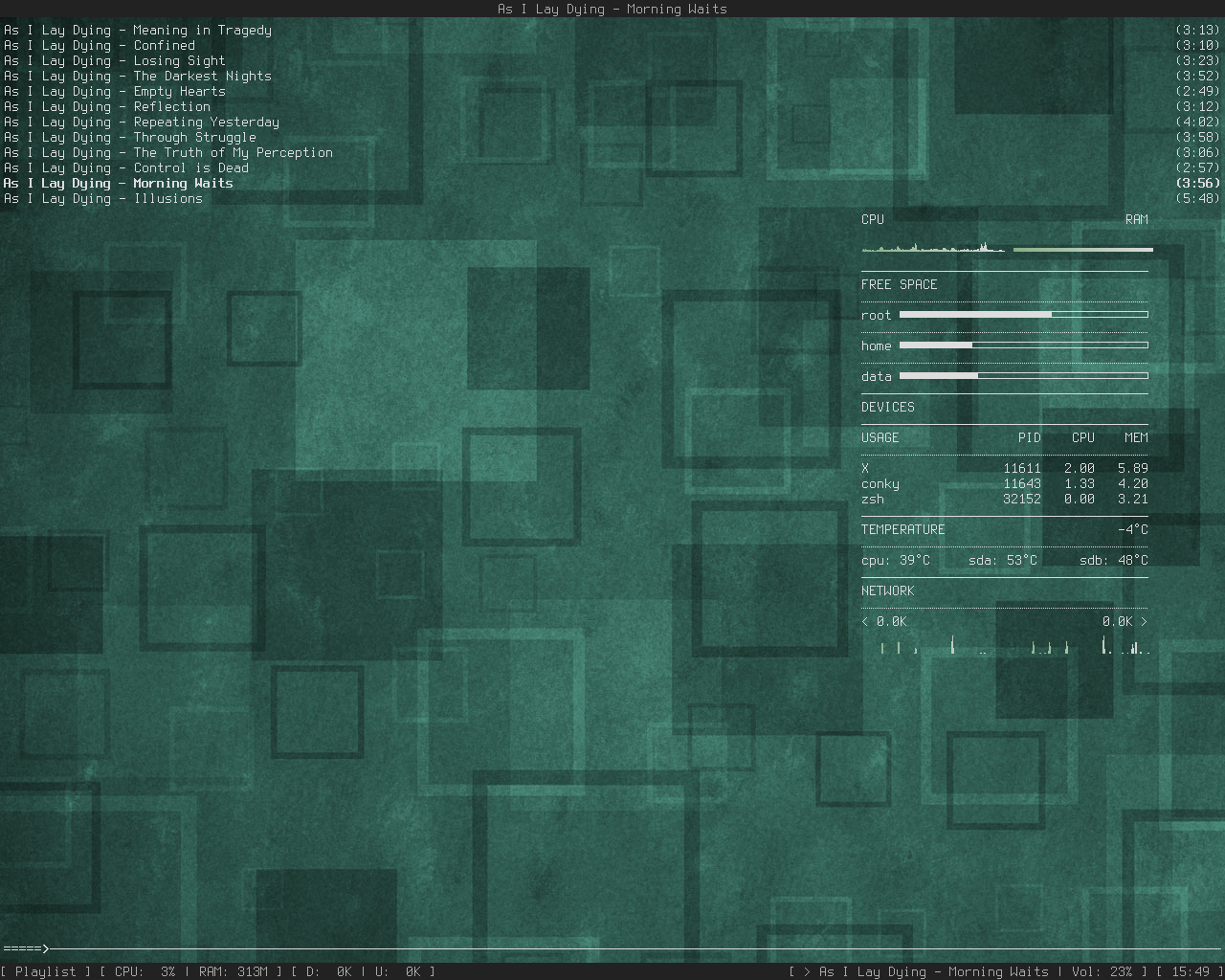Click the X process row
The image size is (1225, 980).
tap(1005, 469)
